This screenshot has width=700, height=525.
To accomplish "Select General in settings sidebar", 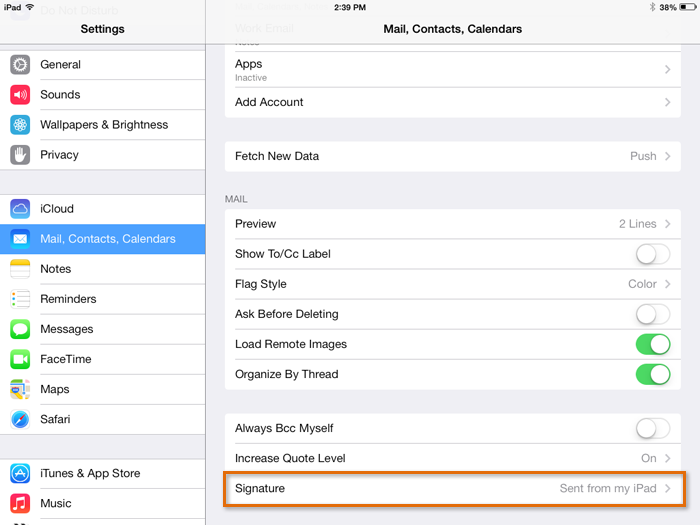I will coord(103,65).
